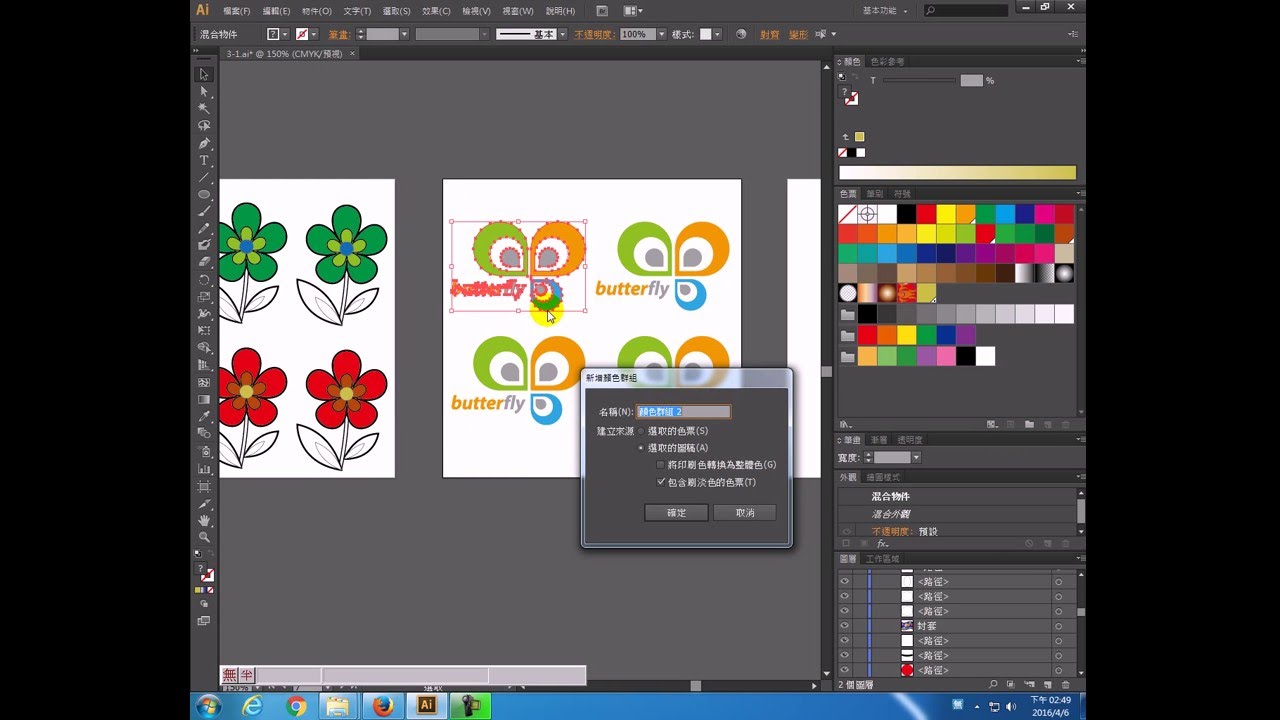Select the Paintbrush tool
Image resolution: width=1280 pixels, height=720 pixels.
[x=204, y=211]
